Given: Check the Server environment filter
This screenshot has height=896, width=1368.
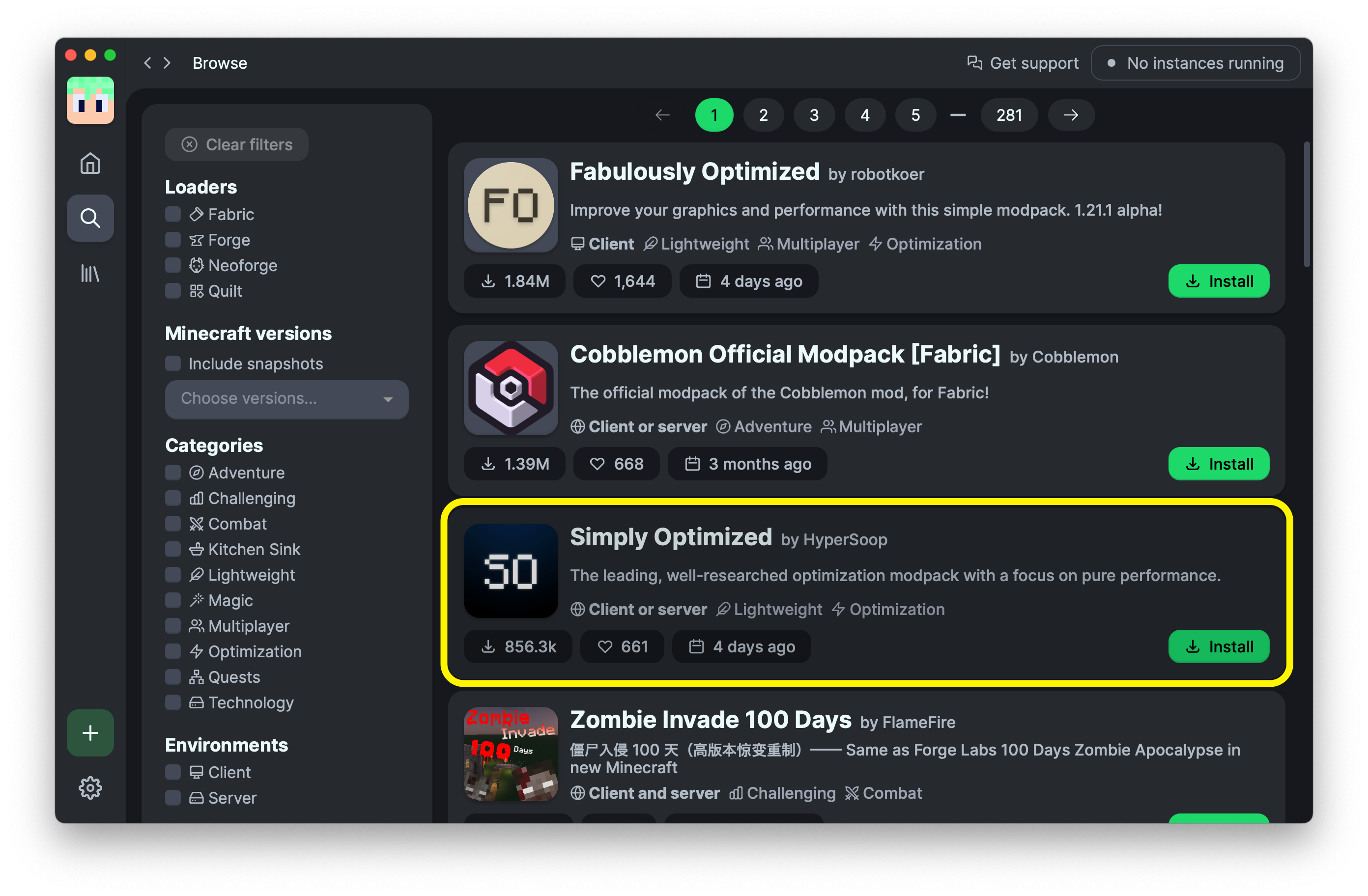Looking at the screenshot, I should pyautogui.click(x=173, y=798).
